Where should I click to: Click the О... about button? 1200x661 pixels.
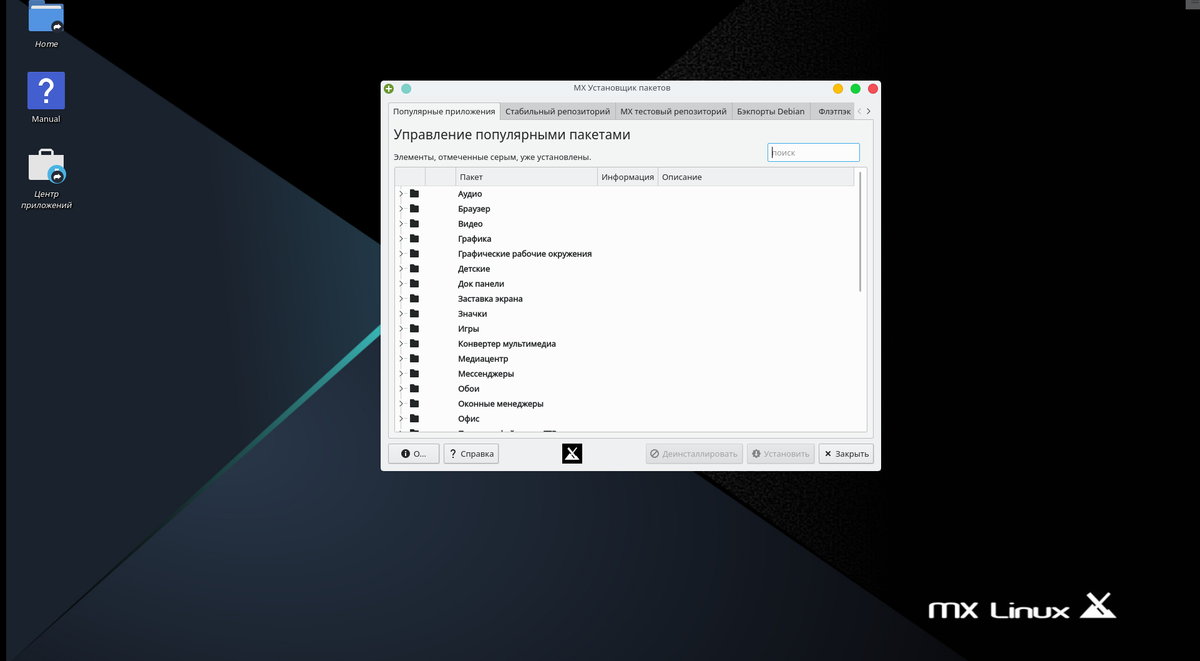coord(414,454)
